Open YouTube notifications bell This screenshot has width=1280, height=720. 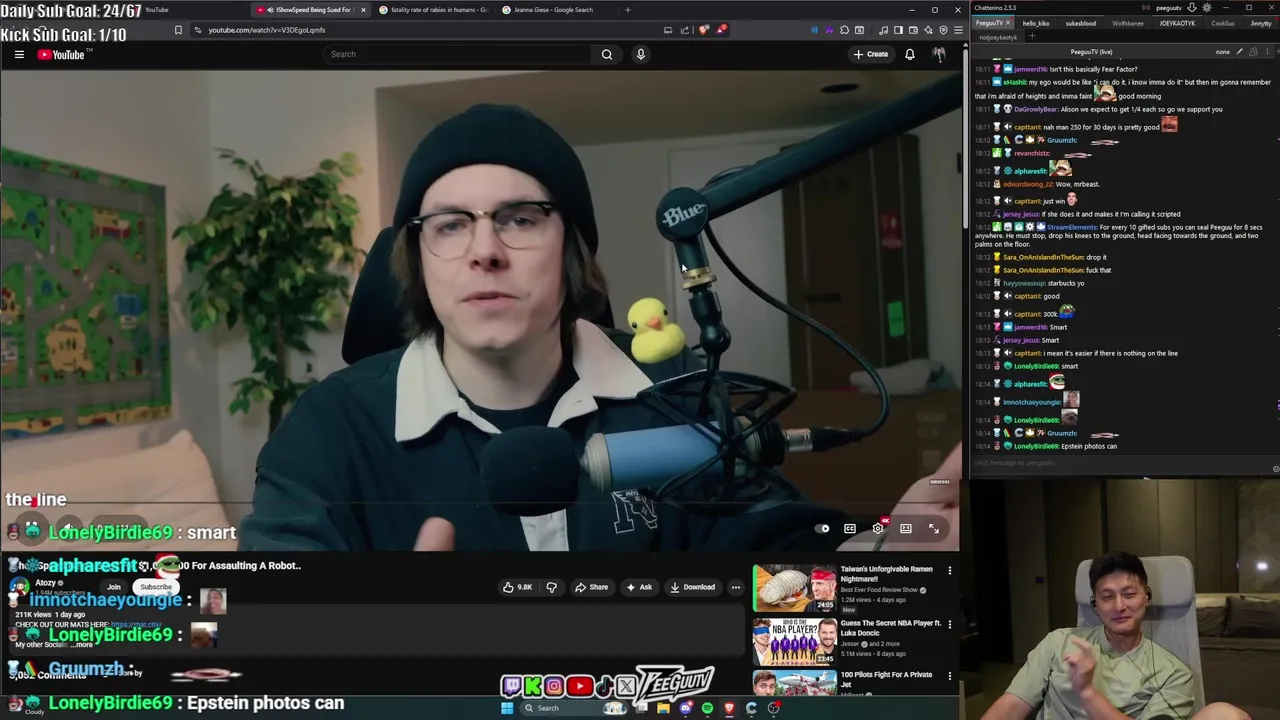pos(910,54)
